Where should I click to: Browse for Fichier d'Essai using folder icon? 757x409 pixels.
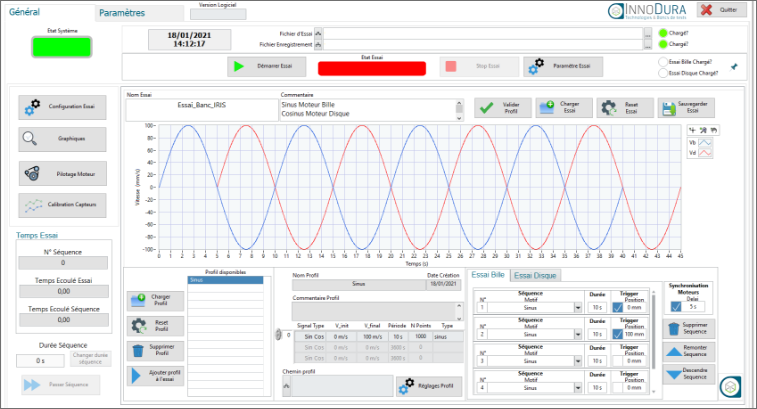(318, 34)
